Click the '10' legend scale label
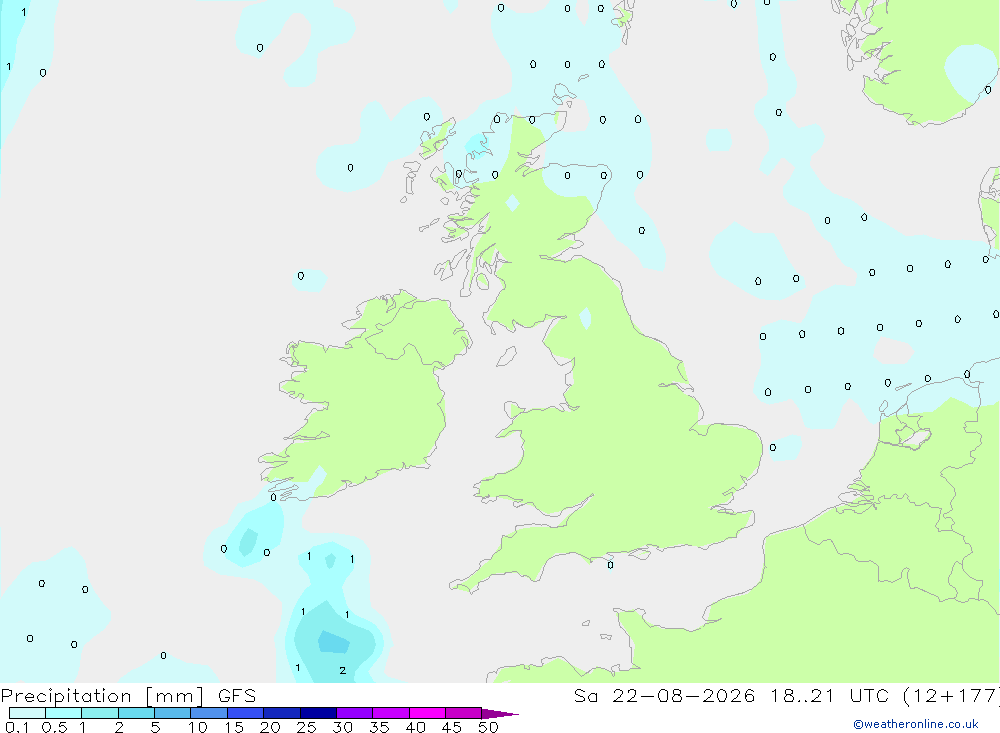The height and width of the screenshot is (733, 1000). (197, 727)
